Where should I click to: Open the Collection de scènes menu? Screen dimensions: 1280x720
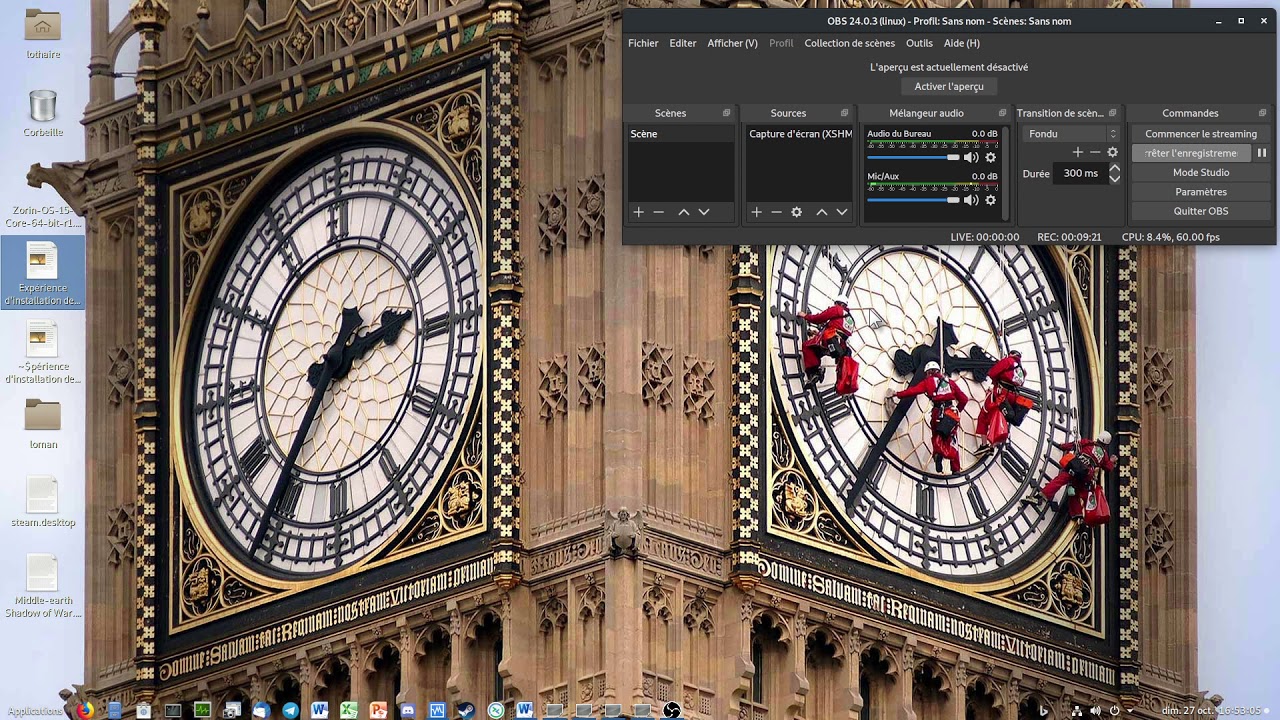coord(849,43)
